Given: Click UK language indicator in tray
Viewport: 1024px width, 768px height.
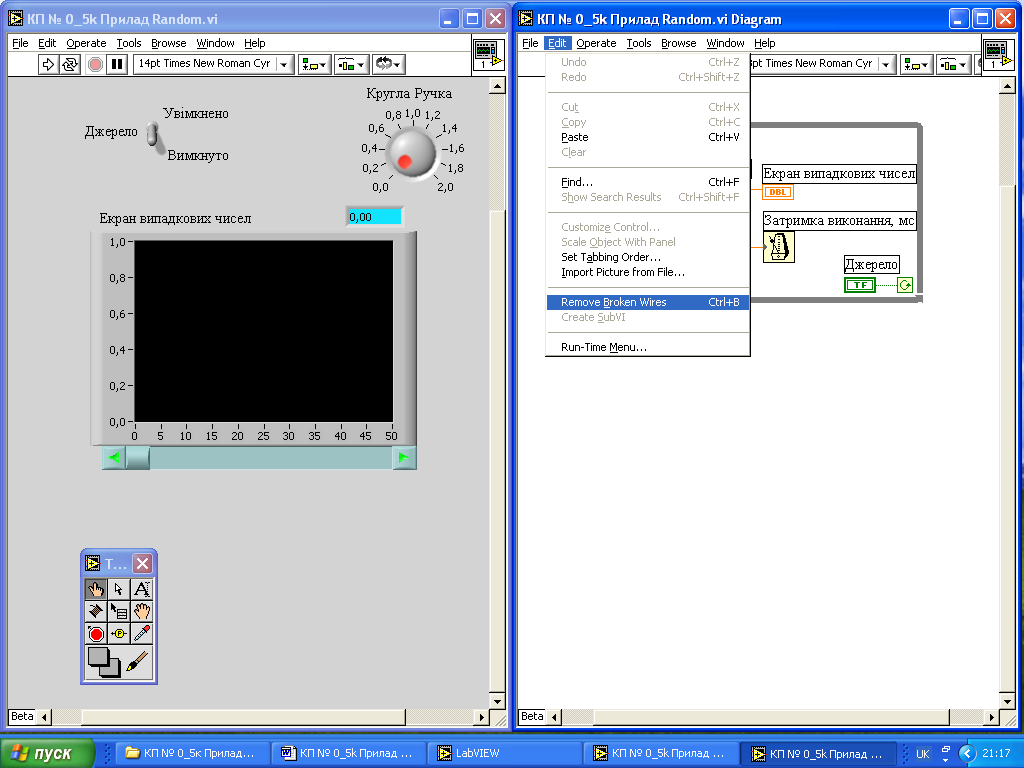Looking at the screenshot, I should click(x=922, y=754).
